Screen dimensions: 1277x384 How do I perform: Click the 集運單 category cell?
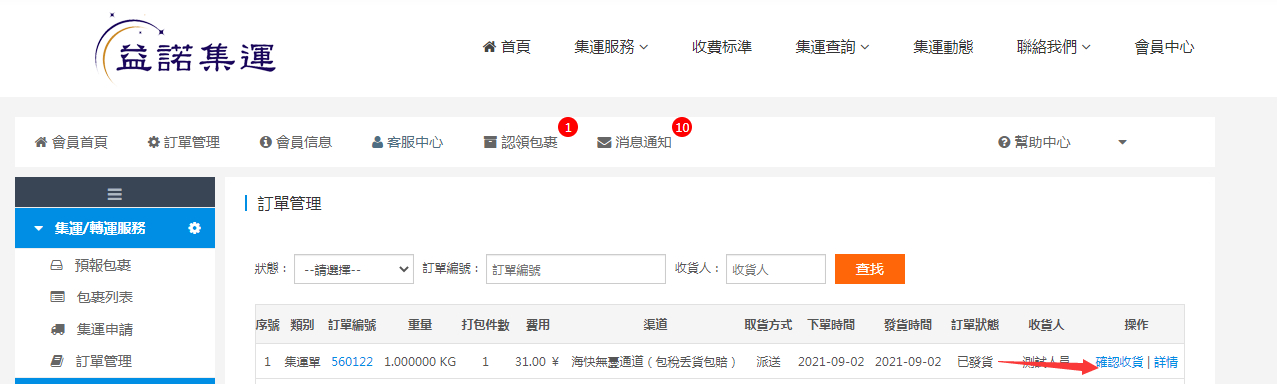[x=302, y=362]
